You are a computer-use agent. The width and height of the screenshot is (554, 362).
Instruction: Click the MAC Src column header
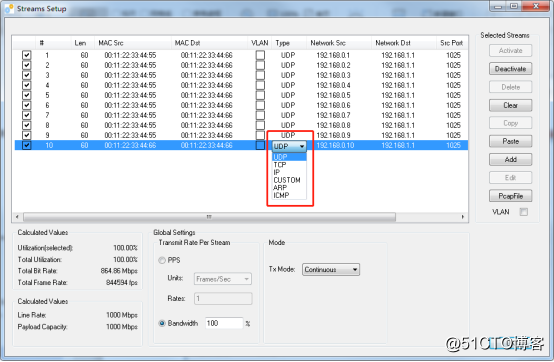point(132,43)
